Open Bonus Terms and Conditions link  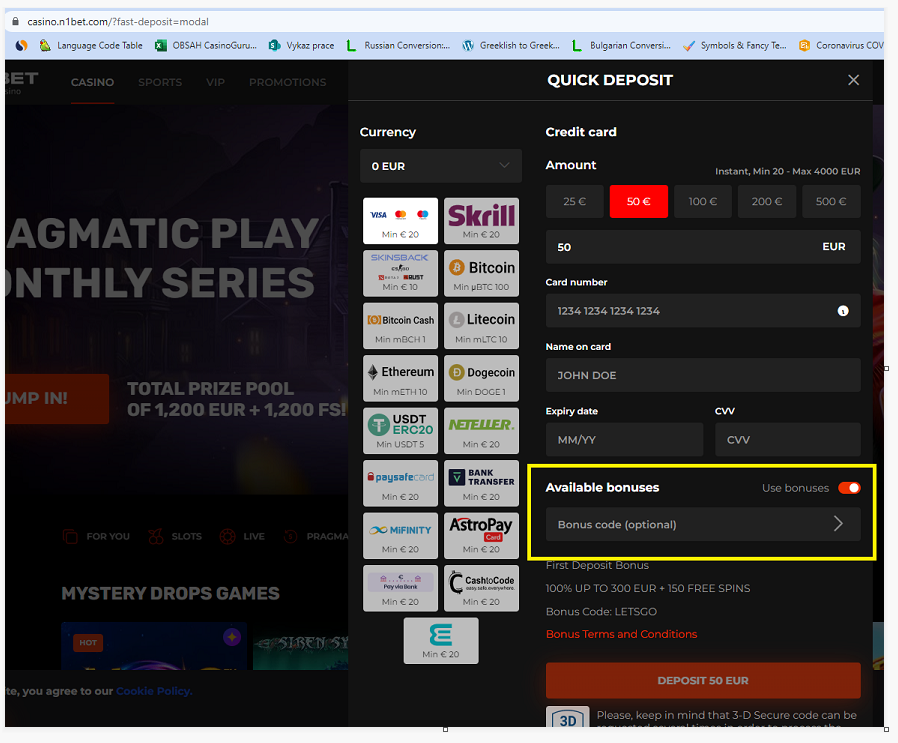pyautogui.click(x=621, y=634)
